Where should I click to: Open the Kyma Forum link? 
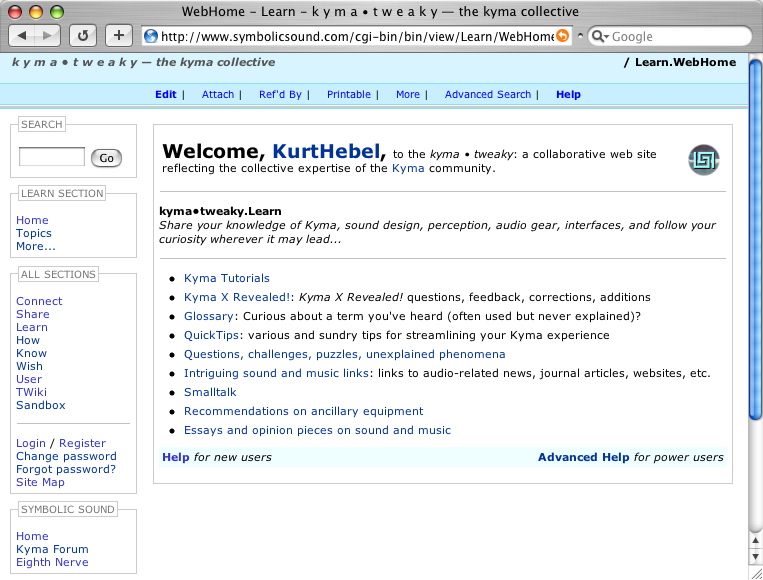pos(52,549)
